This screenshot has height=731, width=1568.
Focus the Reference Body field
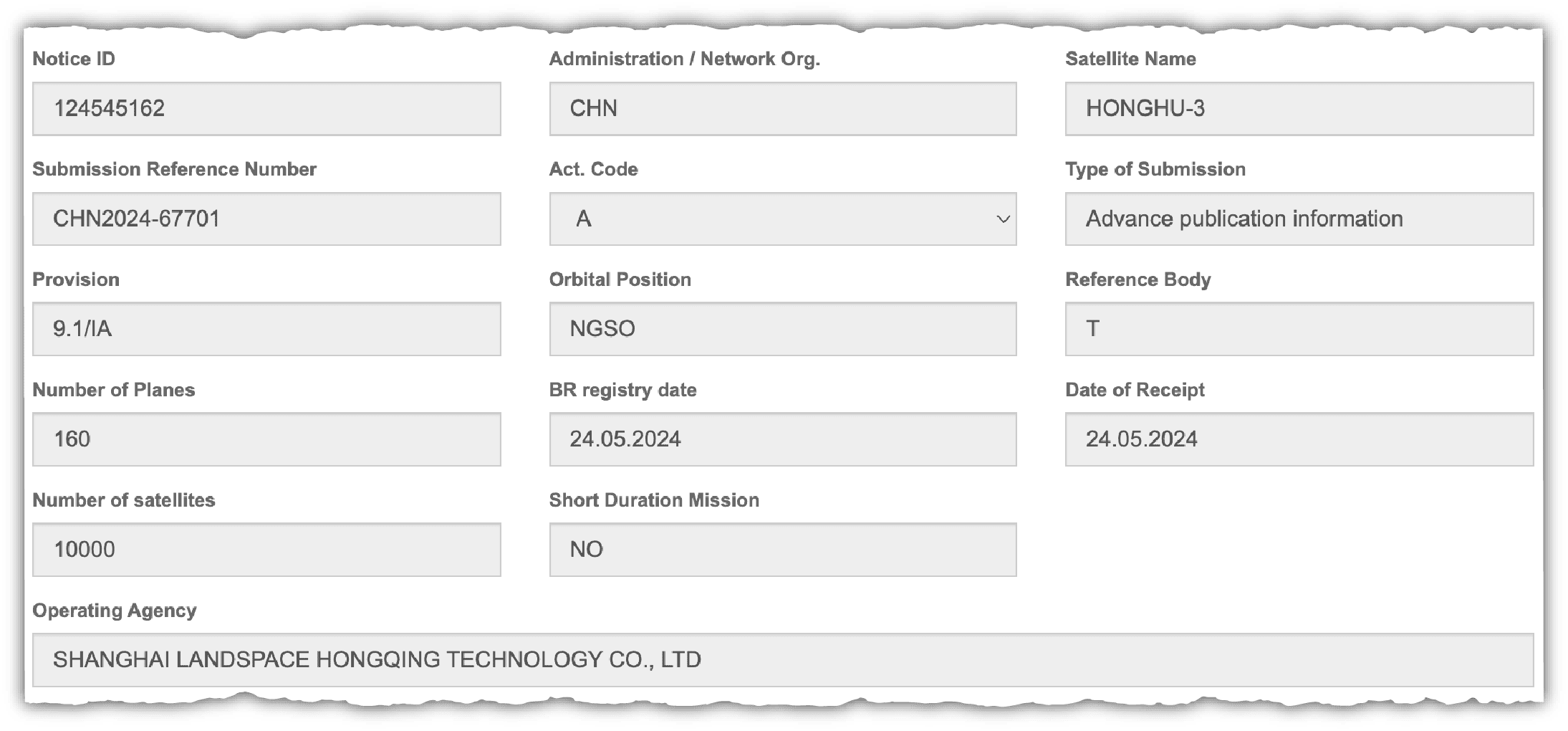[x=1298, y=329]
